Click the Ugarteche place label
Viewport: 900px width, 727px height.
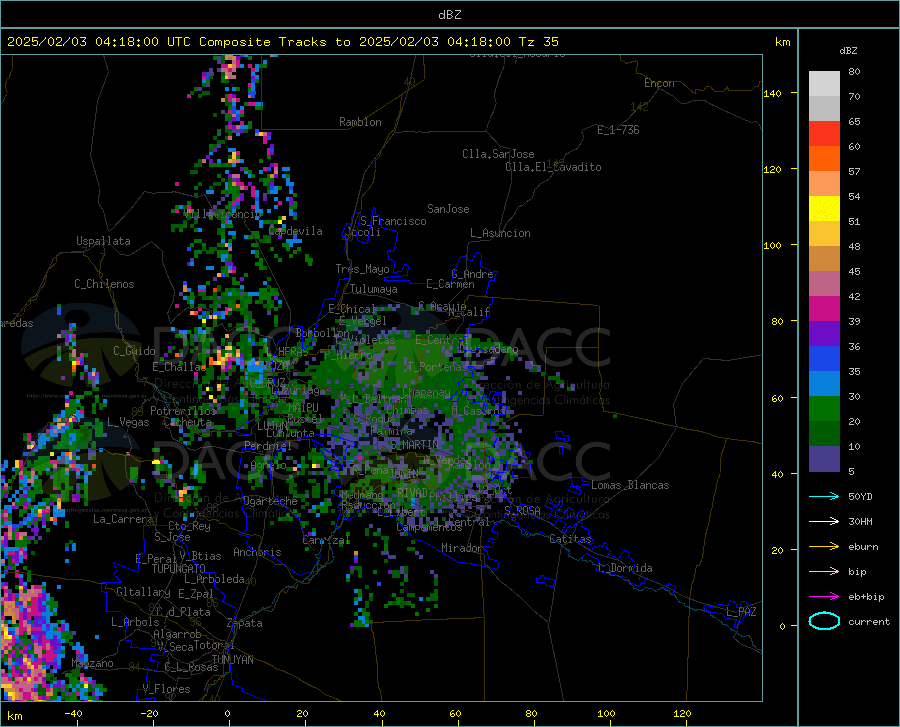[270, 501]
